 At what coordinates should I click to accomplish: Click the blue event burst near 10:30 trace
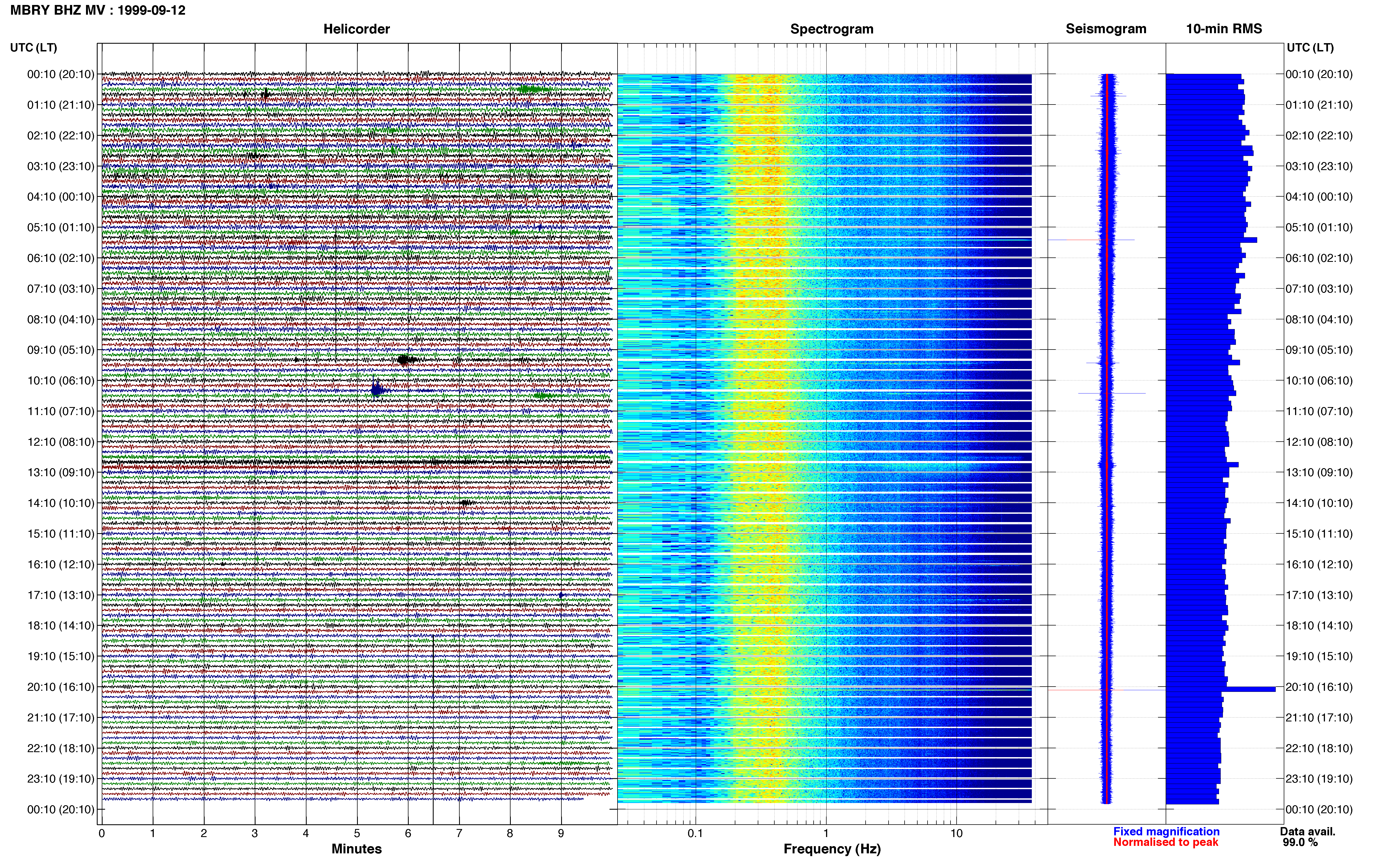[377, 390]
